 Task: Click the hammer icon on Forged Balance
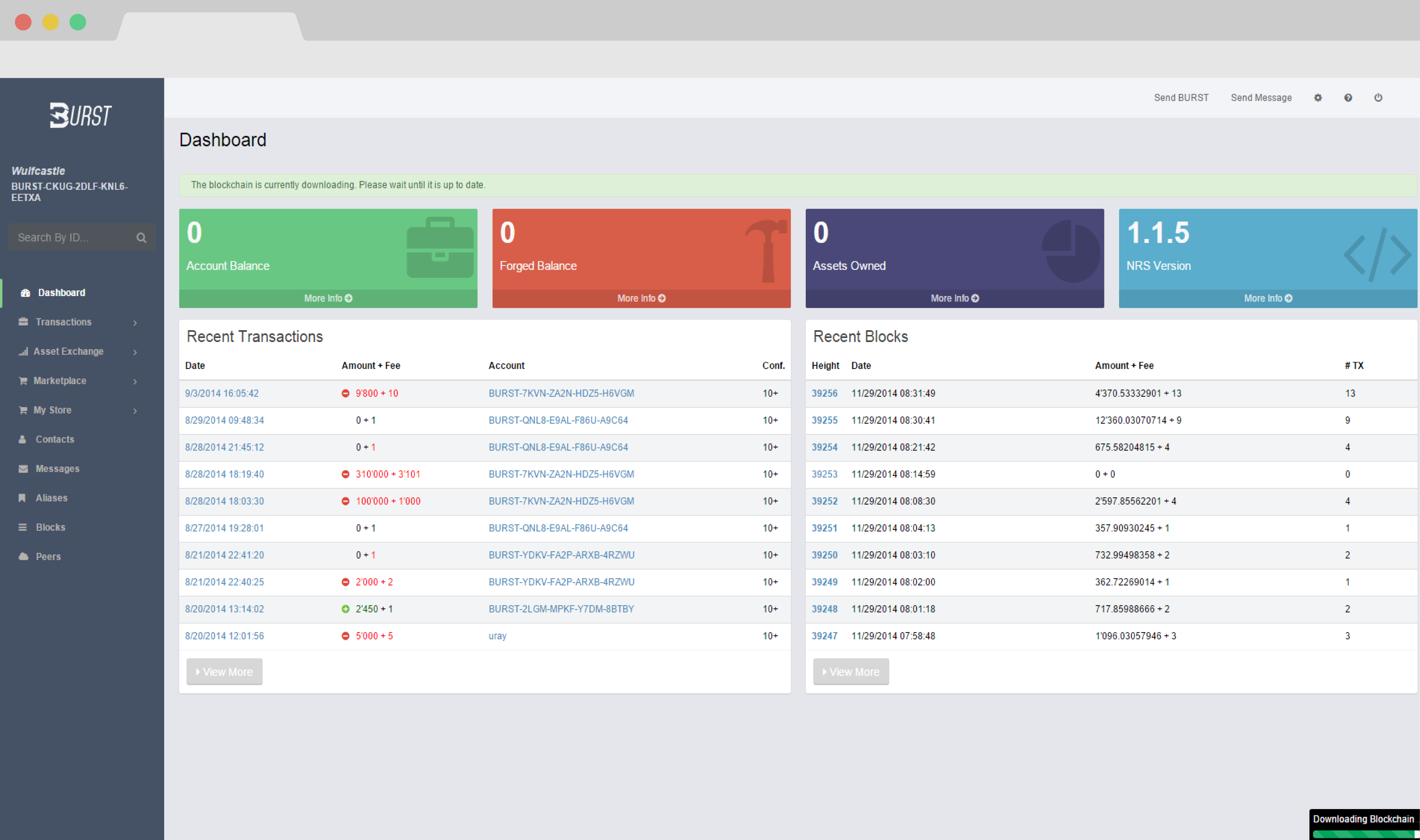click(766, 251)
